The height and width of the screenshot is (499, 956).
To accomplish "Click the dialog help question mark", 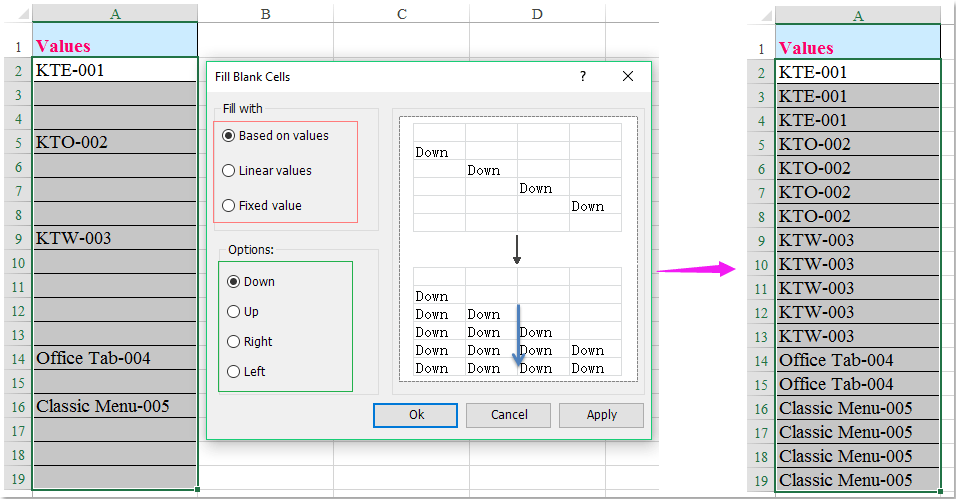I will pyautogui.click(x=583, y=76).
